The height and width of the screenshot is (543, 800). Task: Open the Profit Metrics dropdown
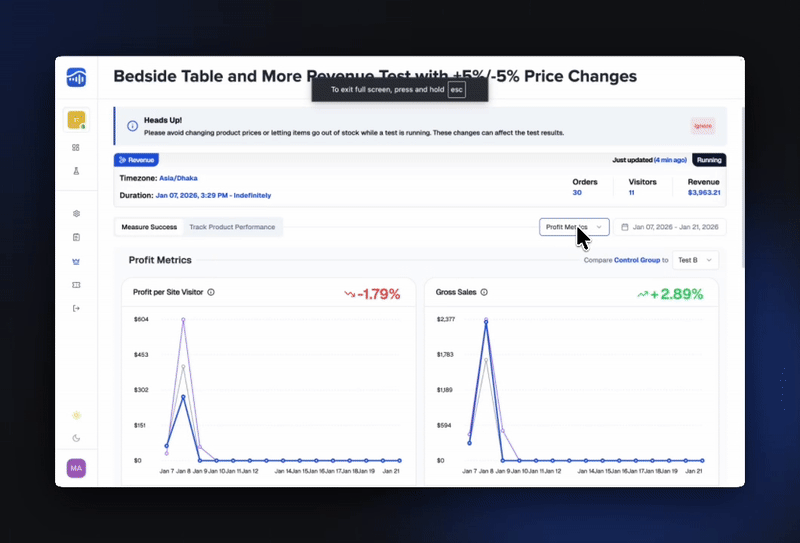tap(574, 227)
